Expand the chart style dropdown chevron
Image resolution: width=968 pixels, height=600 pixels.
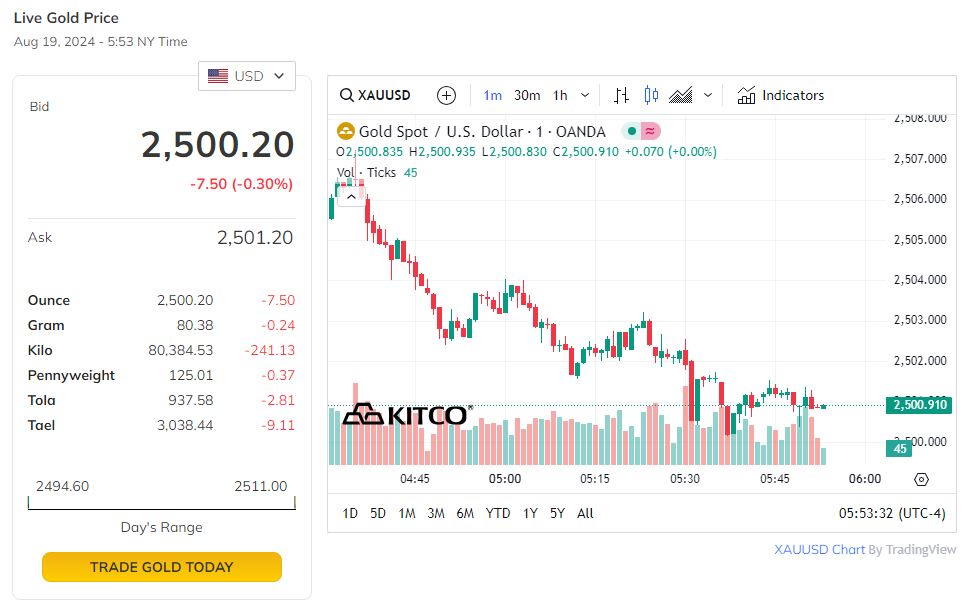(708, 95)
